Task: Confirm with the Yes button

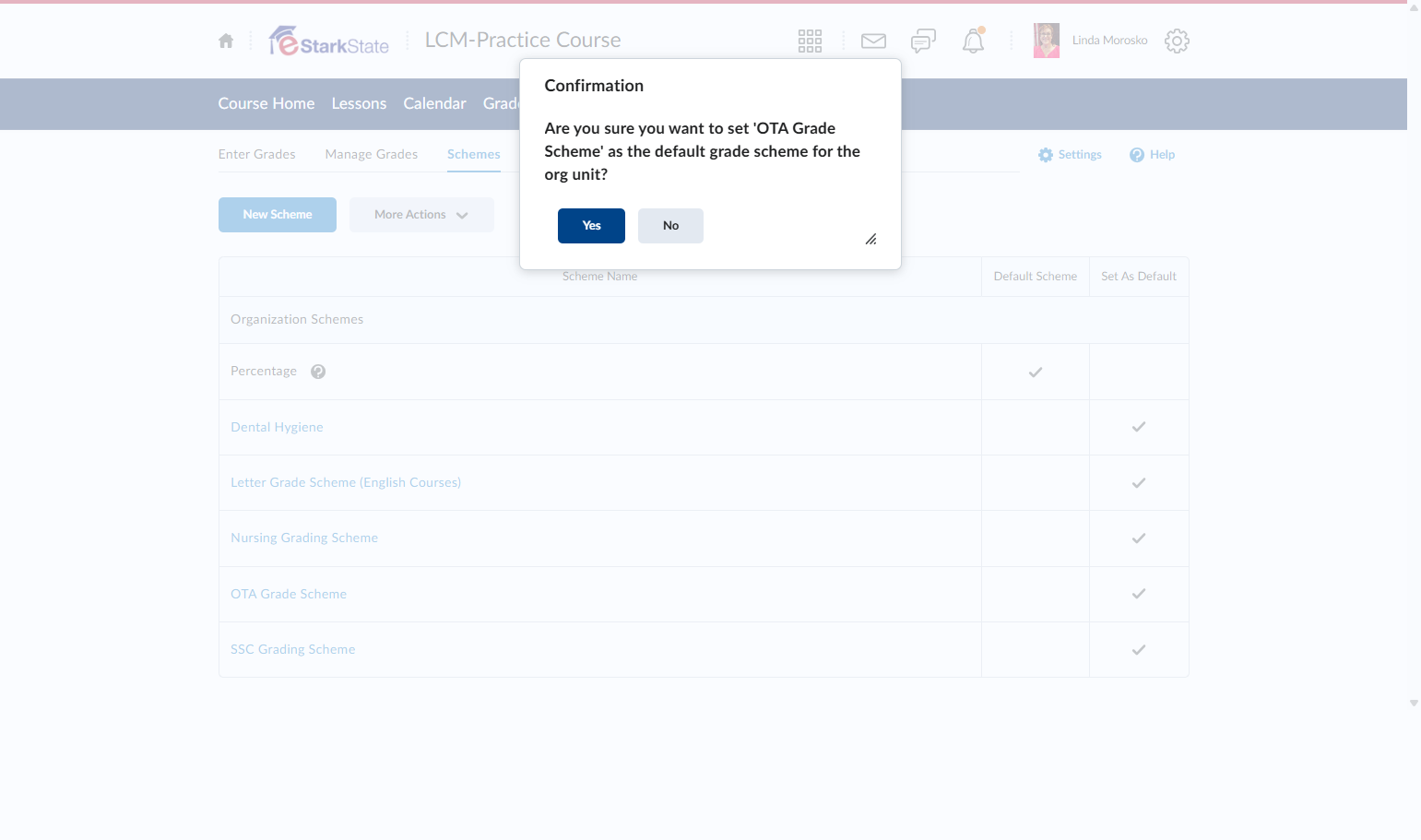Action: 591,226
